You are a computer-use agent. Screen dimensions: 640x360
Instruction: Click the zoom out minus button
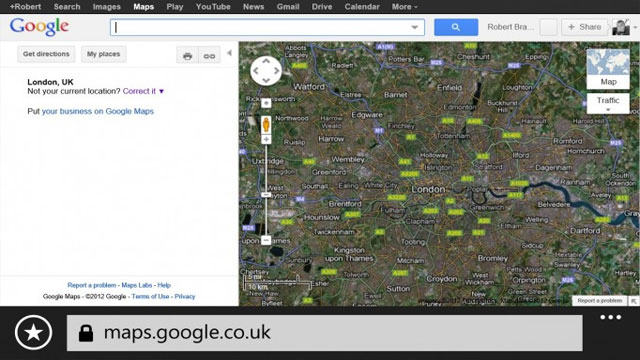click(266, 240)
